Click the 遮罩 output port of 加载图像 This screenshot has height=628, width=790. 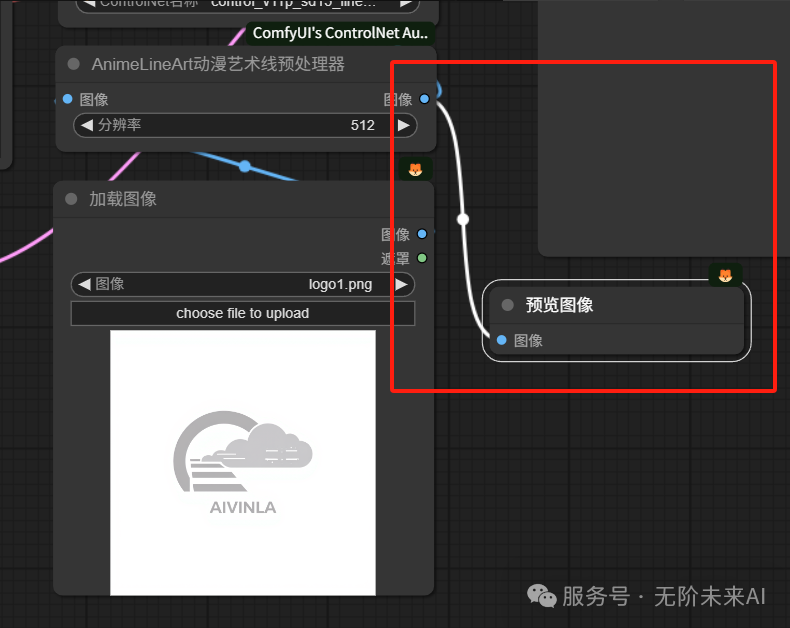pyautogui.click(x=422, y=258)
